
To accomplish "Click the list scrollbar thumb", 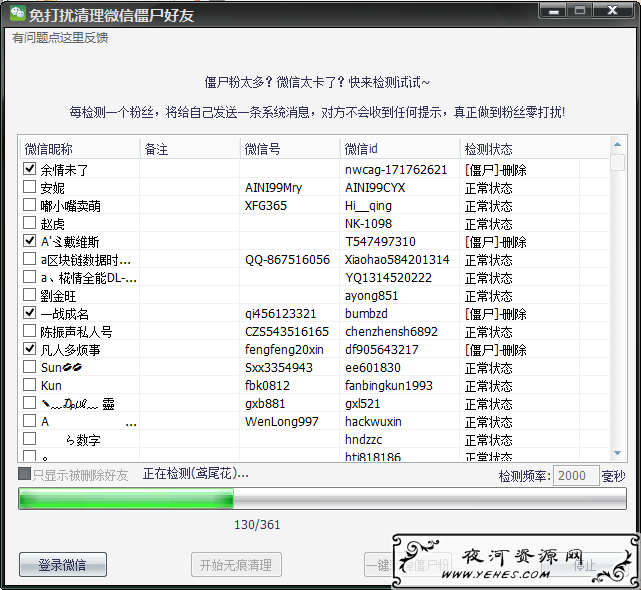I will click(618, 162).
